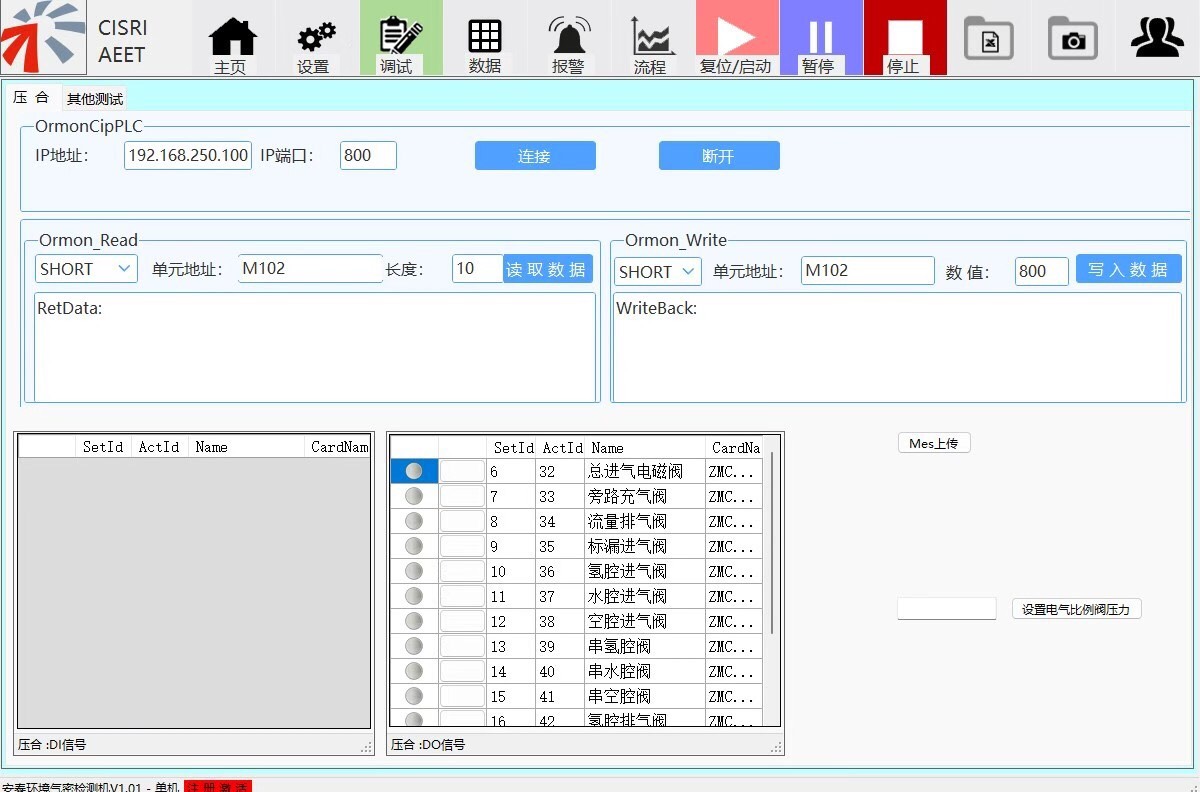Viewport: 1200px width, 792px height.
Task: Toggle the 旁路充气阀 output indicator
Action: [414, 496]
